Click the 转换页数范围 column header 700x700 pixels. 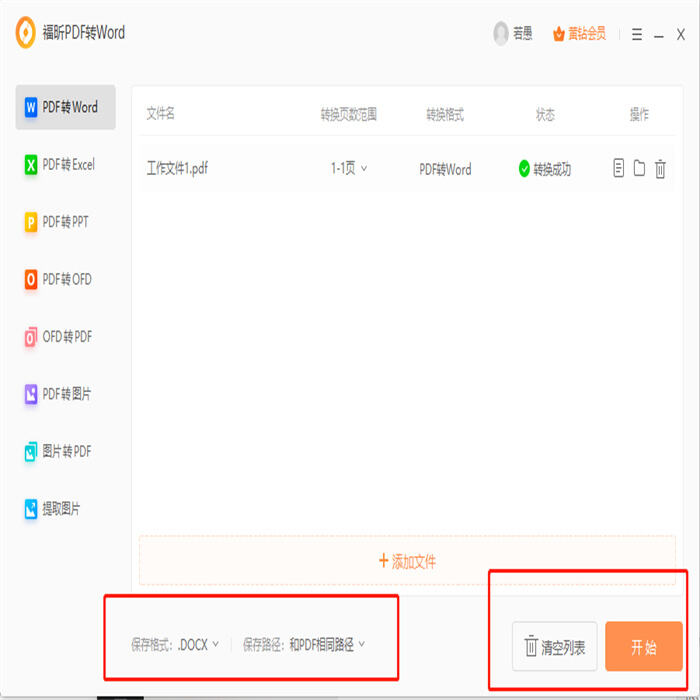click(349, 114)
